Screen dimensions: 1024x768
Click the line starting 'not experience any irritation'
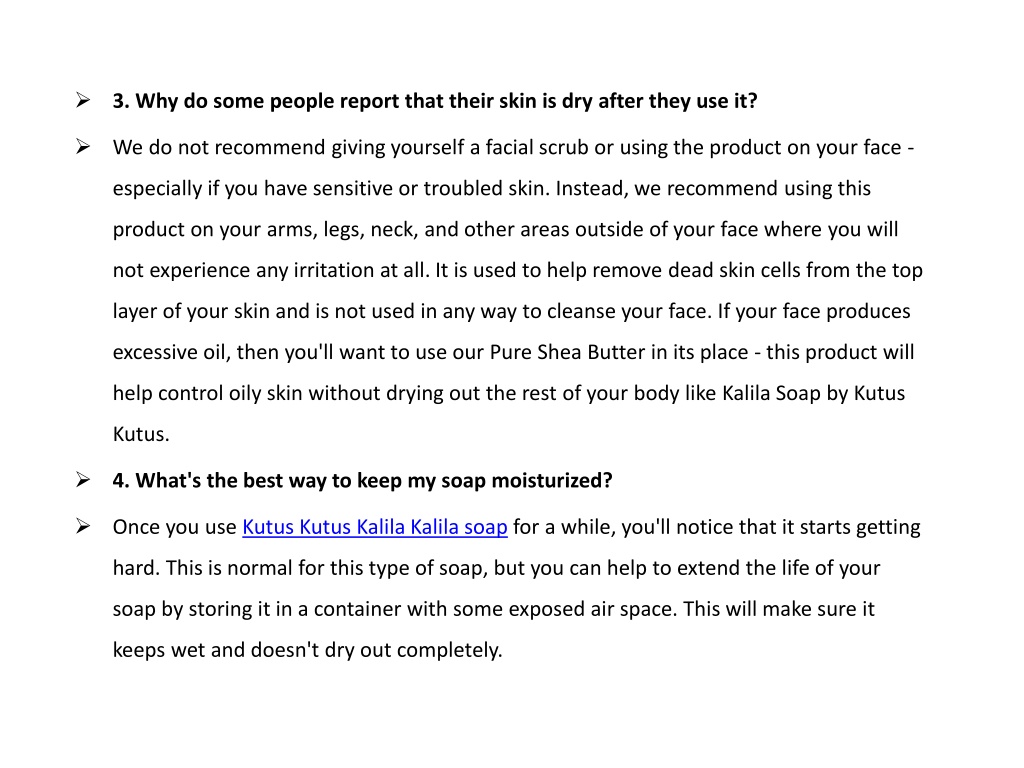coord(518,270)
